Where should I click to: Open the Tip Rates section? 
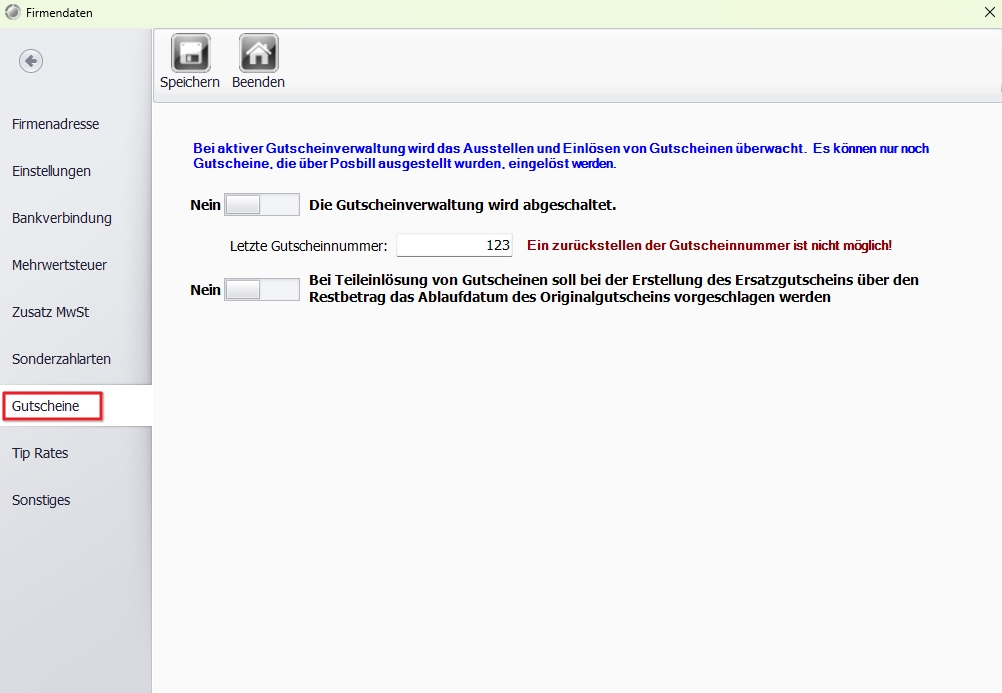40,453
